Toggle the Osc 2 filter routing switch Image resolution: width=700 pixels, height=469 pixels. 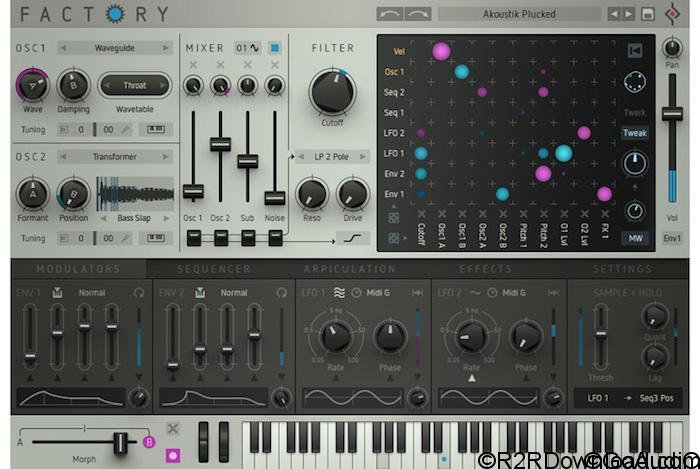click(x=221, y=238)
